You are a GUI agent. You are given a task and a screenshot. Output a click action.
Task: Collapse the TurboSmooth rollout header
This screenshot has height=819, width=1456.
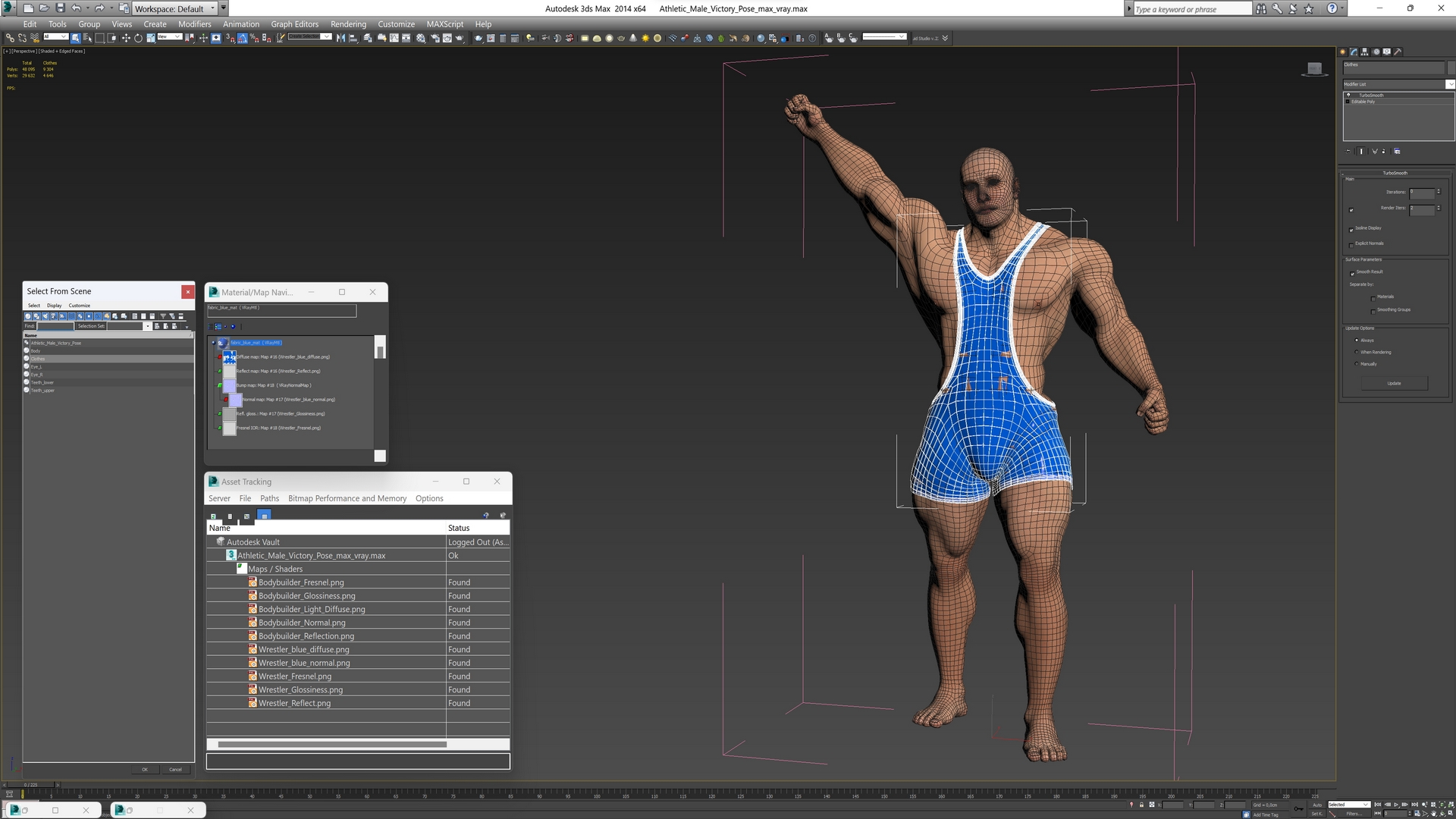click(1395, 173)
